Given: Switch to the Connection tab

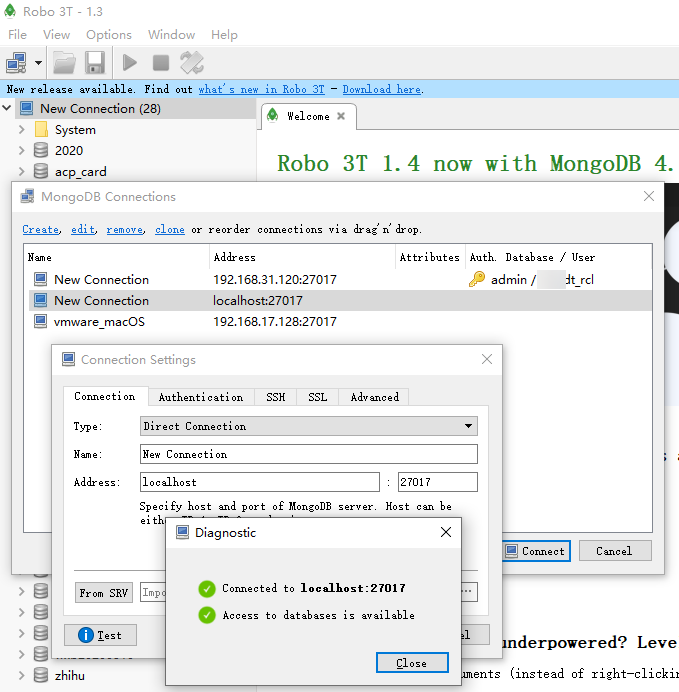Looking at the screenshot, I should pos(105,396).
